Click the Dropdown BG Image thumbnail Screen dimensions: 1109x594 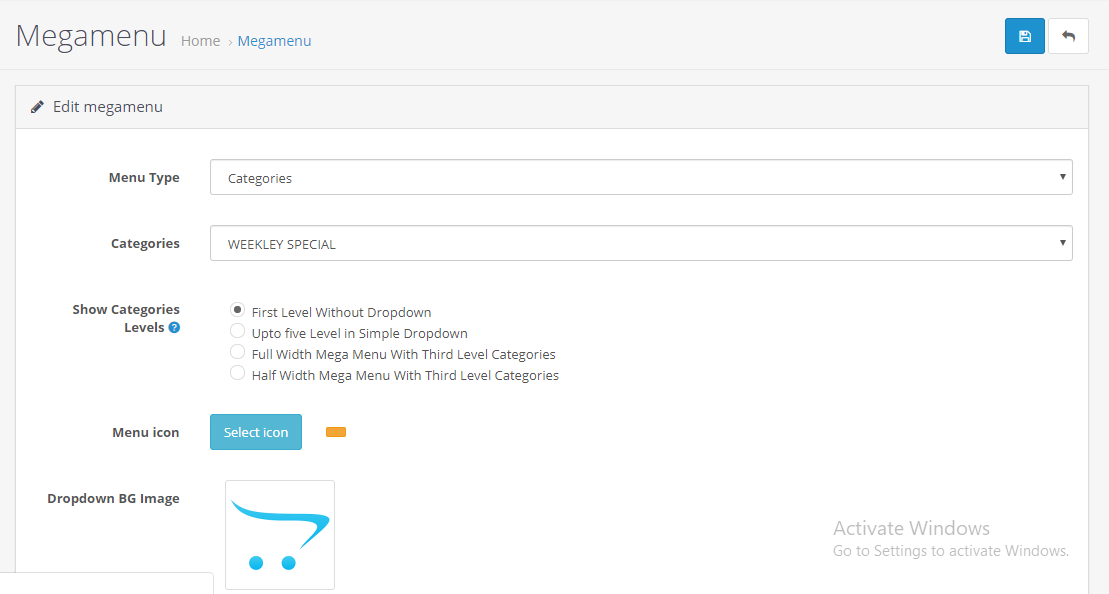click(280, 535)
